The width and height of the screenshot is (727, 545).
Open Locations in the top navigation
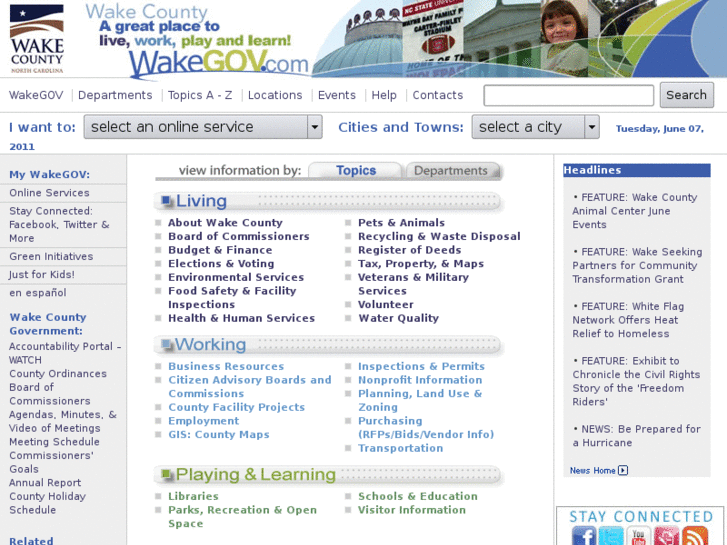pos(275,95)
